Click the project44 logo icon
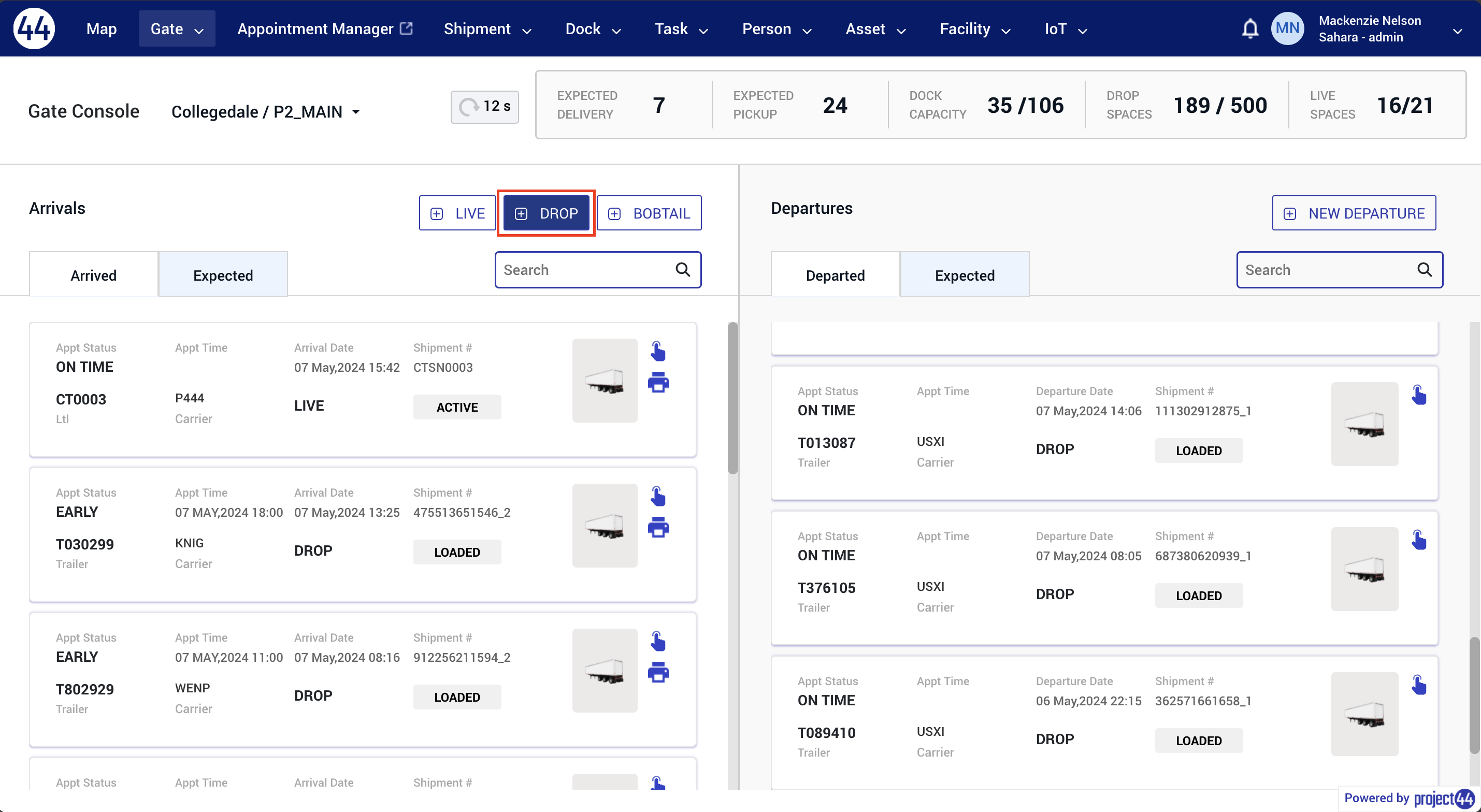The image size is (1481, 812). 34,28
